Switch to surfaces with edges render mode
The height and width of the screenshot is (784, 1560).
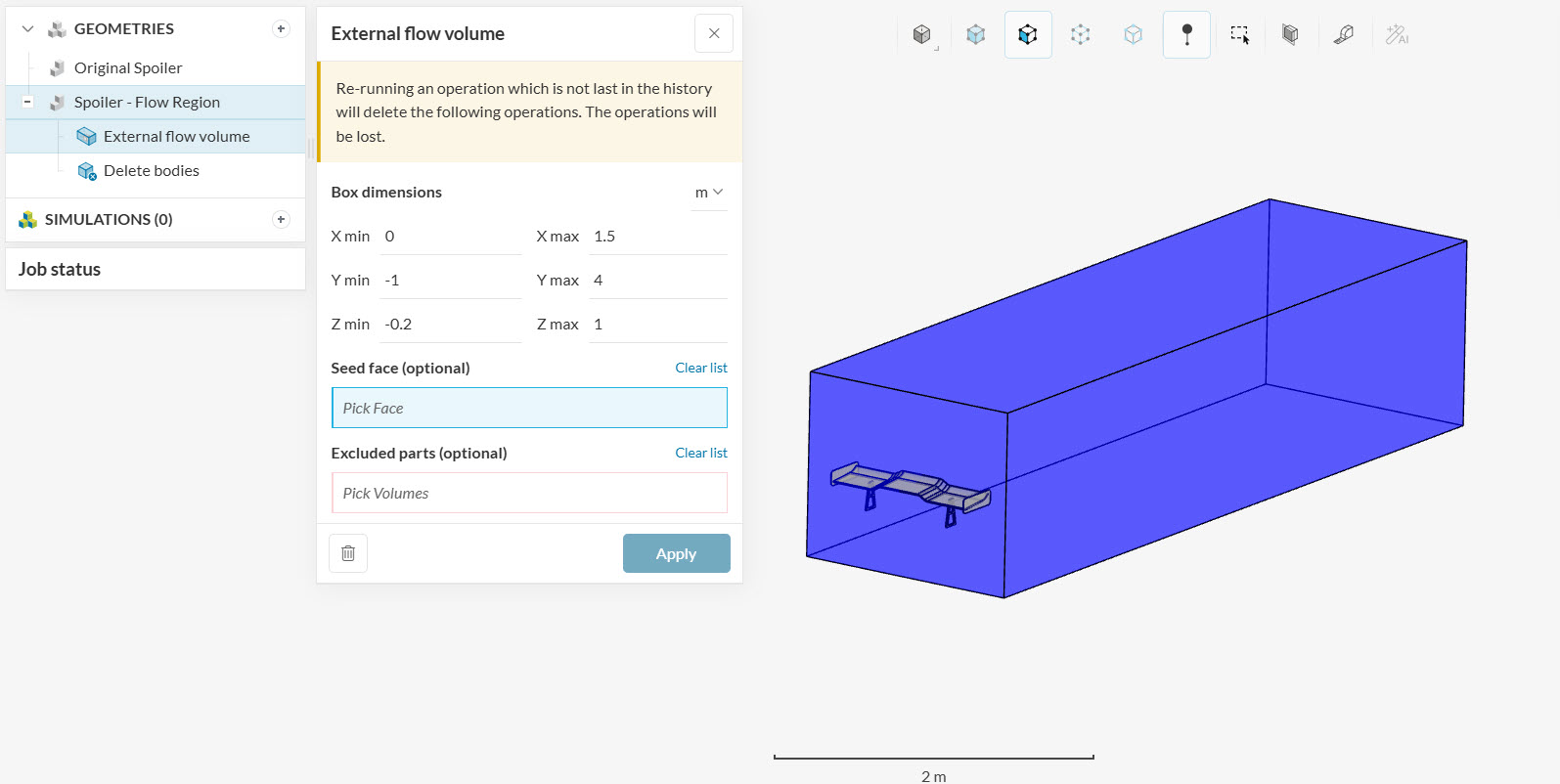coord(975,35)
